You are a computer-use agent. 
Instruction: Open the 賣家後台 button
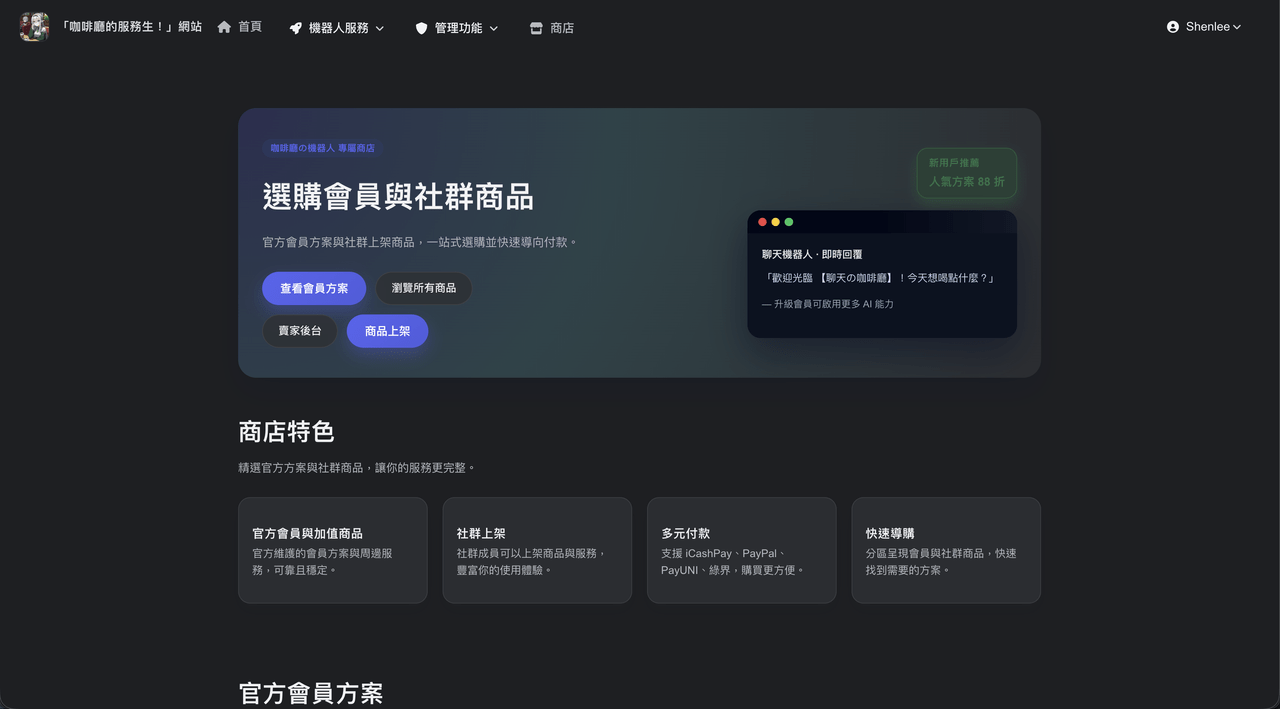click(300, 331)
